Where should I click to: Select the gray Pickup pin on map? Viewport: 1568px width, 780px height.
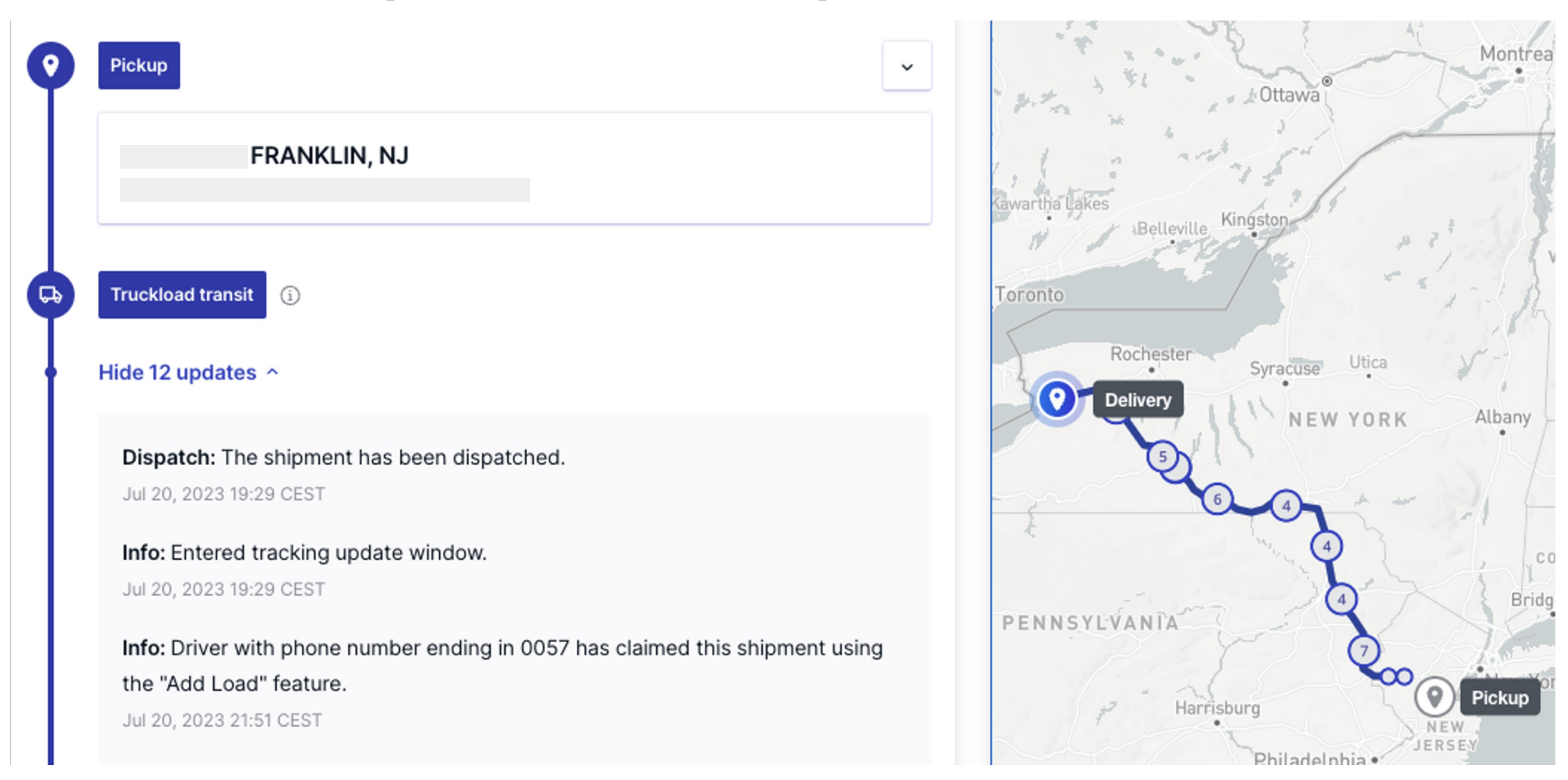tap(1434, 696)
